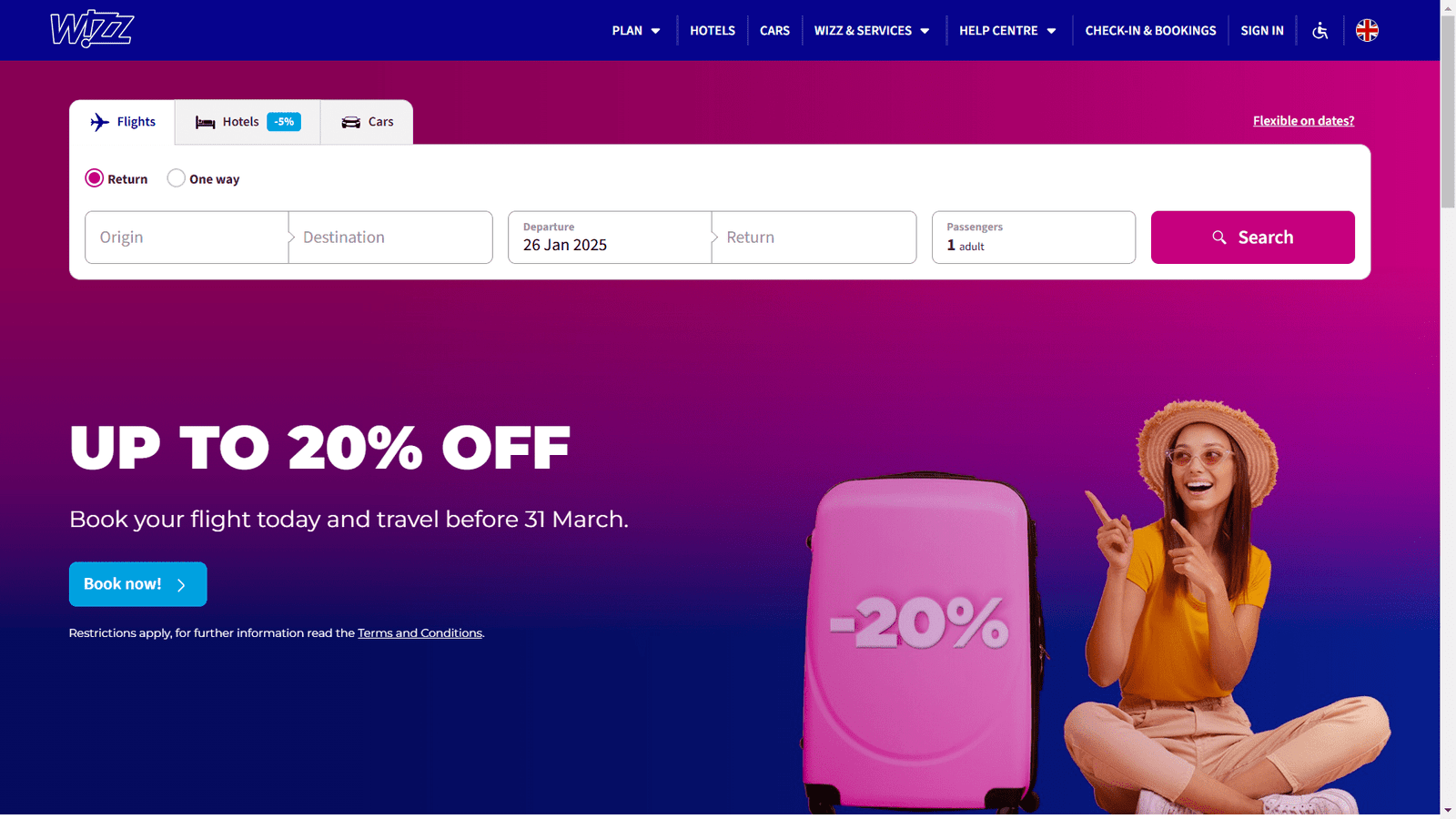This screenshot has width=1456, height=819.
Task: Click the Book now! button
Action: 138,584
